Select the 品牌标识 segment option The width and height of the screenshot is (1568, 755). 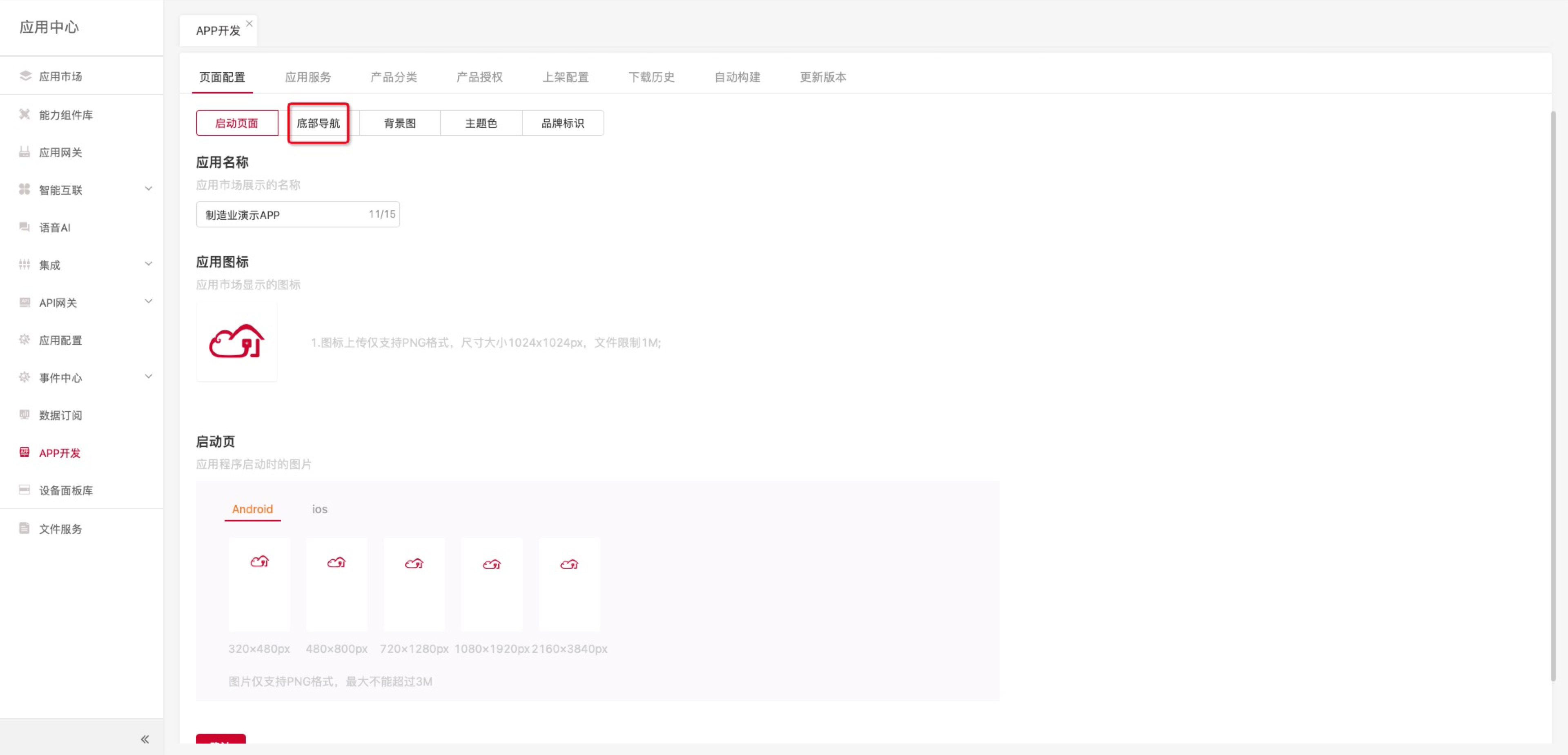tap(562, 123)
